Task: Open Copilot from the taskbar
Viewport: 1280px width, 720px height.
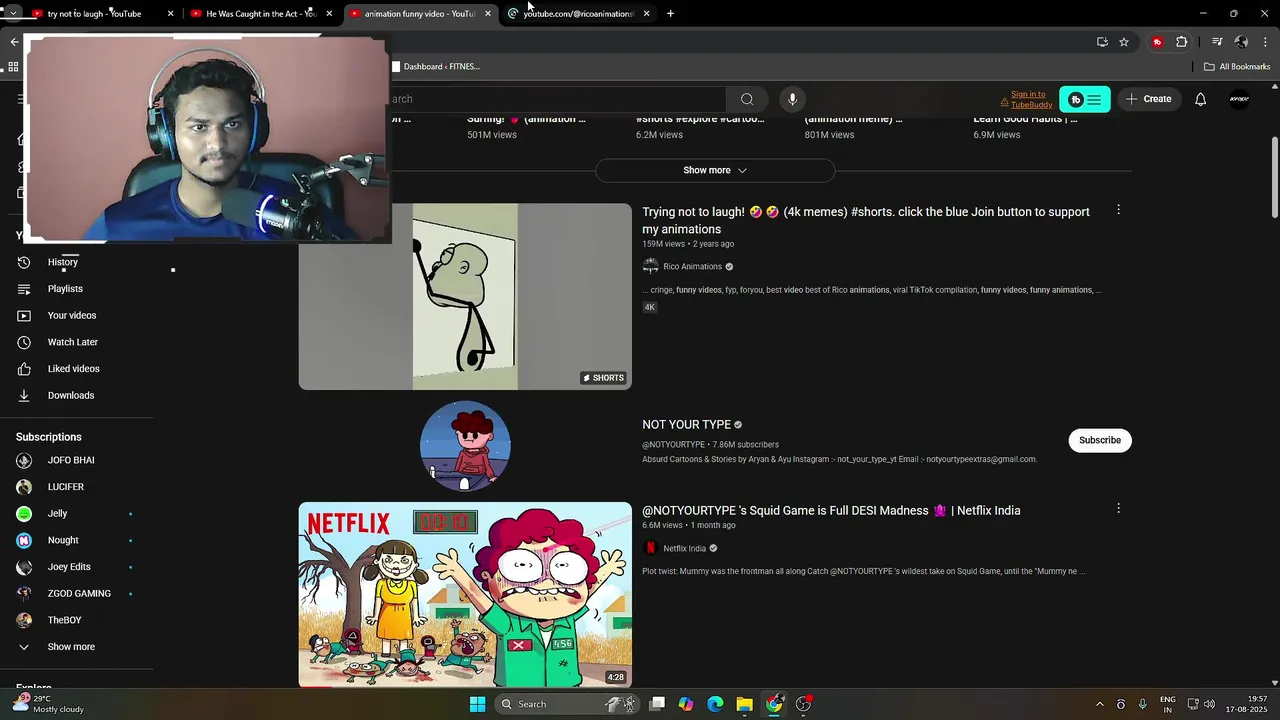Action: (x=685, y=704)
